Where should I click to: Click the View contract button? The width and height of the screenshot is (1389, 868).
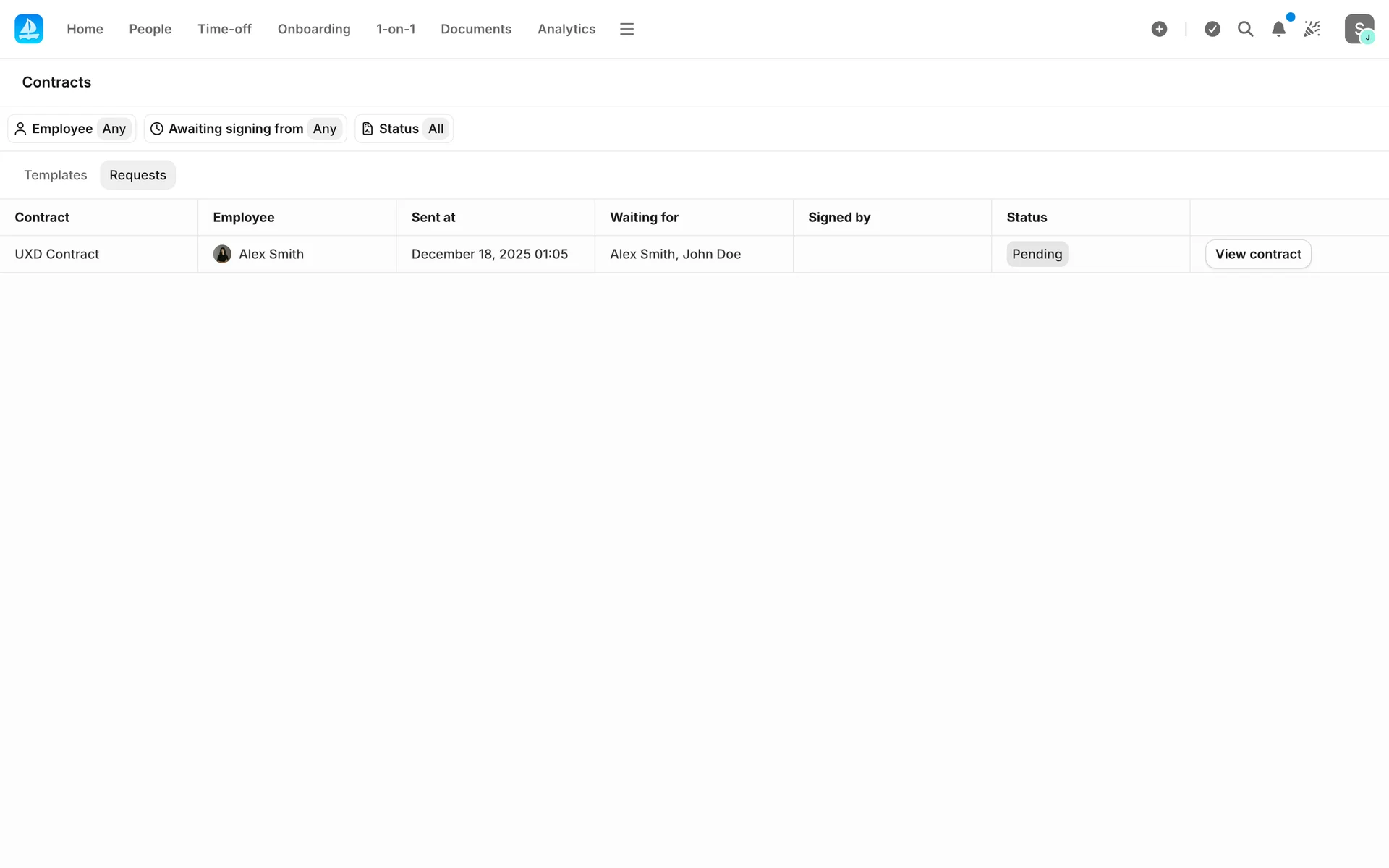pos(1257,254)
